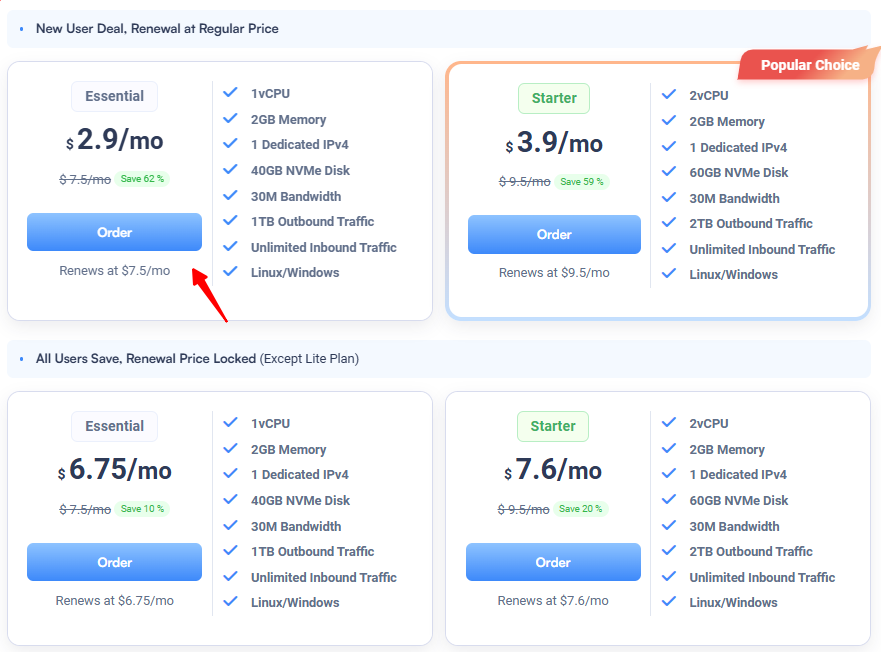Click the checkmark next to 30M Bandwidth in lower Essential plan
Screen dimensions: 881x652
click(230, 525)
